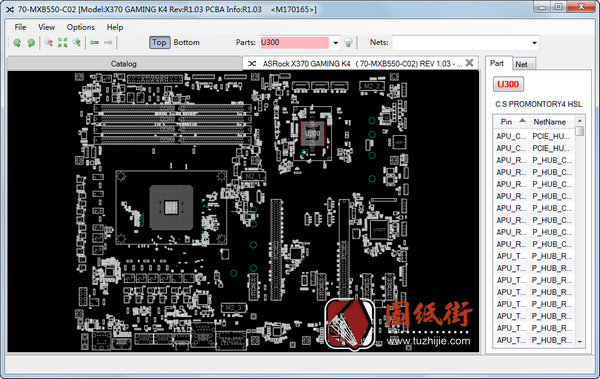Click the empty Nets input field
The width and height of the screenshot is (600, 379).
click(x=461, y=43)
